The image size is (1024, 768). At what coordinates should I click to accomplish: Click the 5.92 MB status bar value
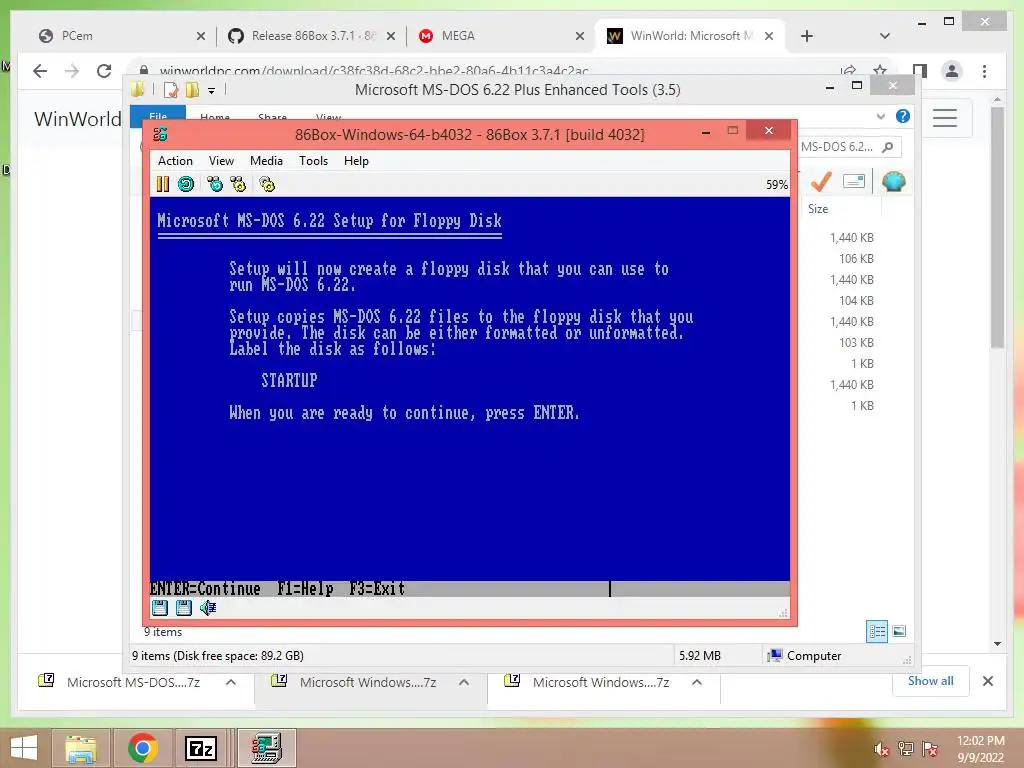pyautogui.click(x=699, y=656)
